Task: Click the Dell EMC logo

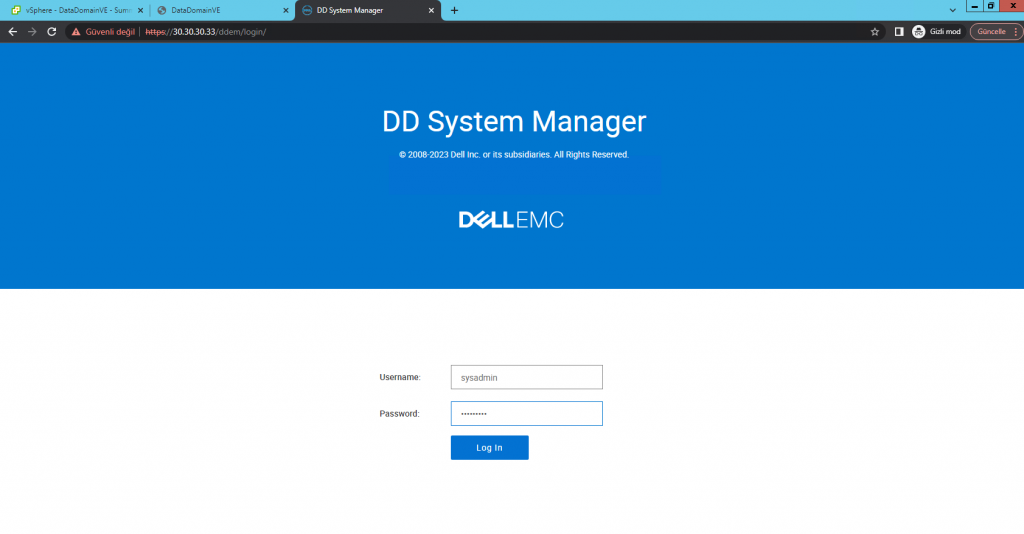Action: 511,220
